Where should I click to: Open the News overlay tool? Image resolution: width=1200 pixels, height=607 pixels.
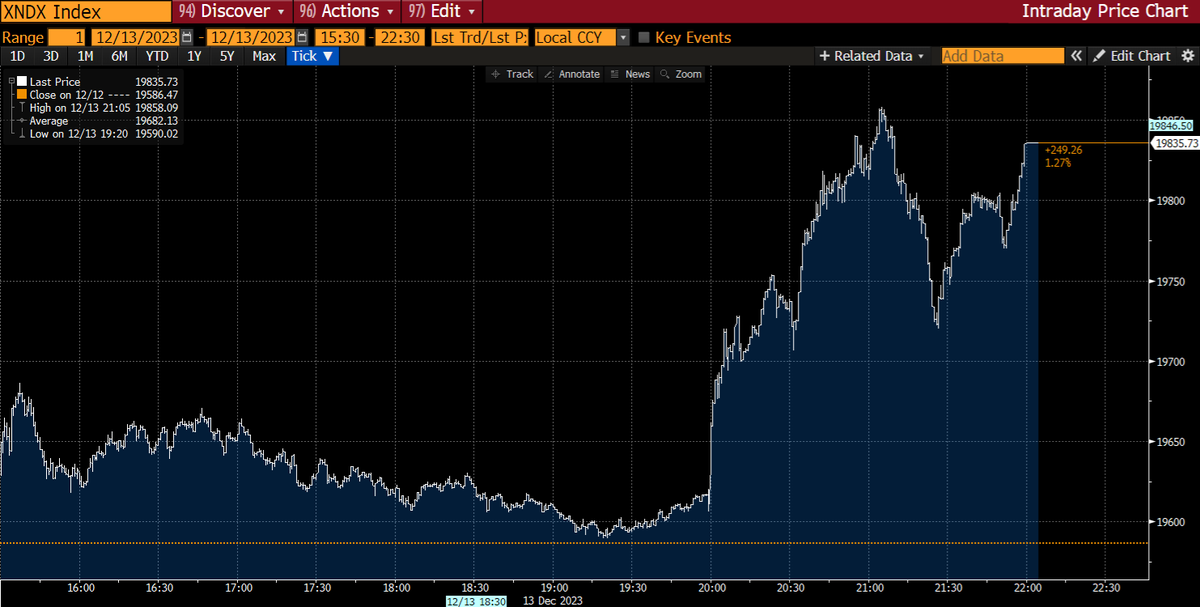[x=630, y=74]
